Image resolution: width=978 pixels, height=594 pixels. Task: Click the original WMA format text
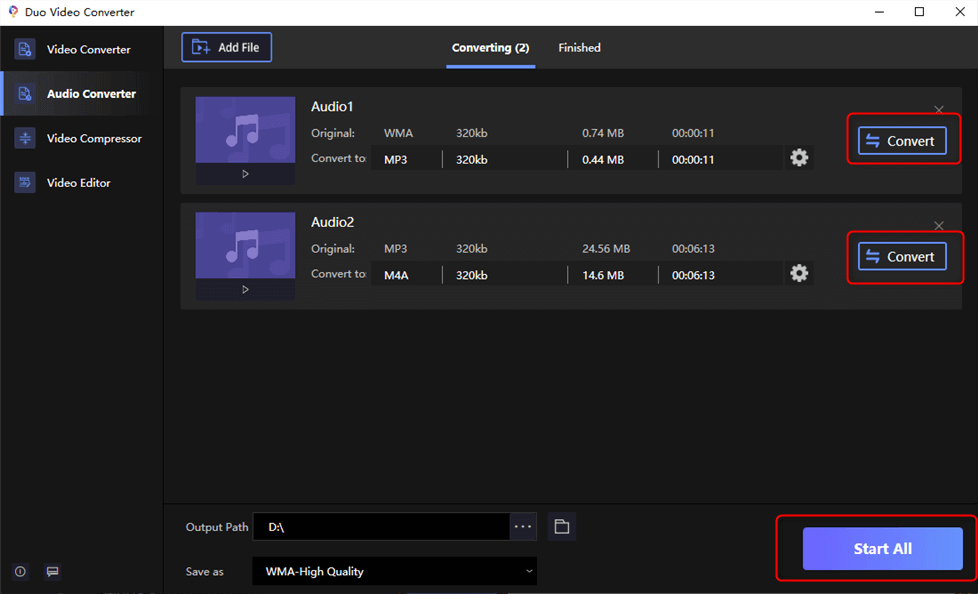tap(399, 134)
